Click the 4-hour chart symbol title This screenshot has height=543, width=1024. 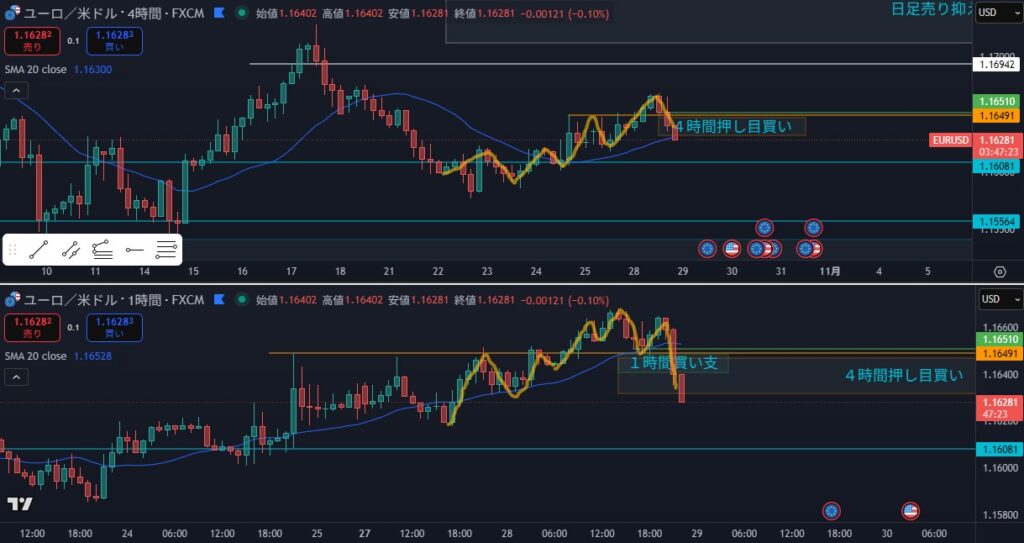pos(110,14)
